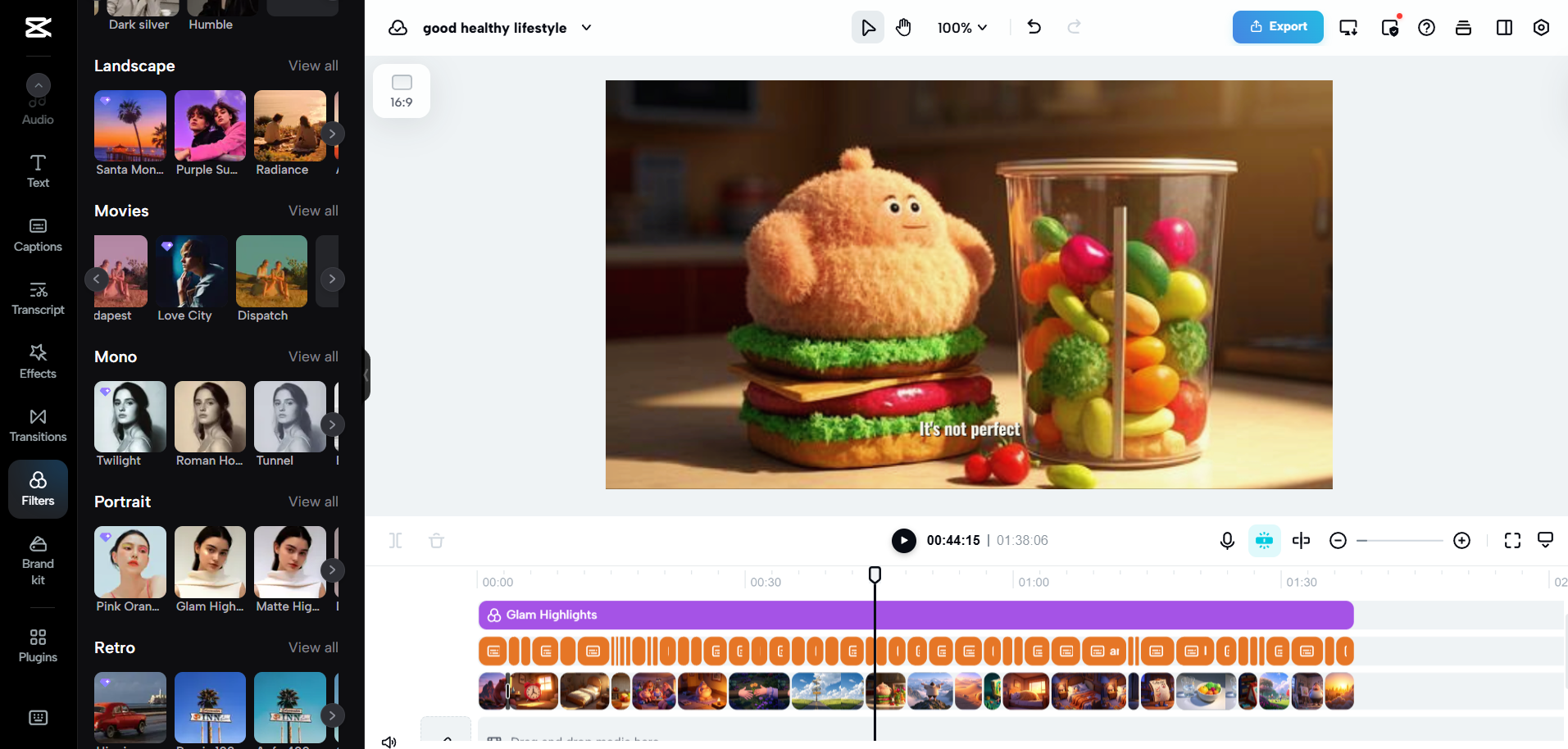
Task: Open the security notifications icon
Action: point(1390,28)
